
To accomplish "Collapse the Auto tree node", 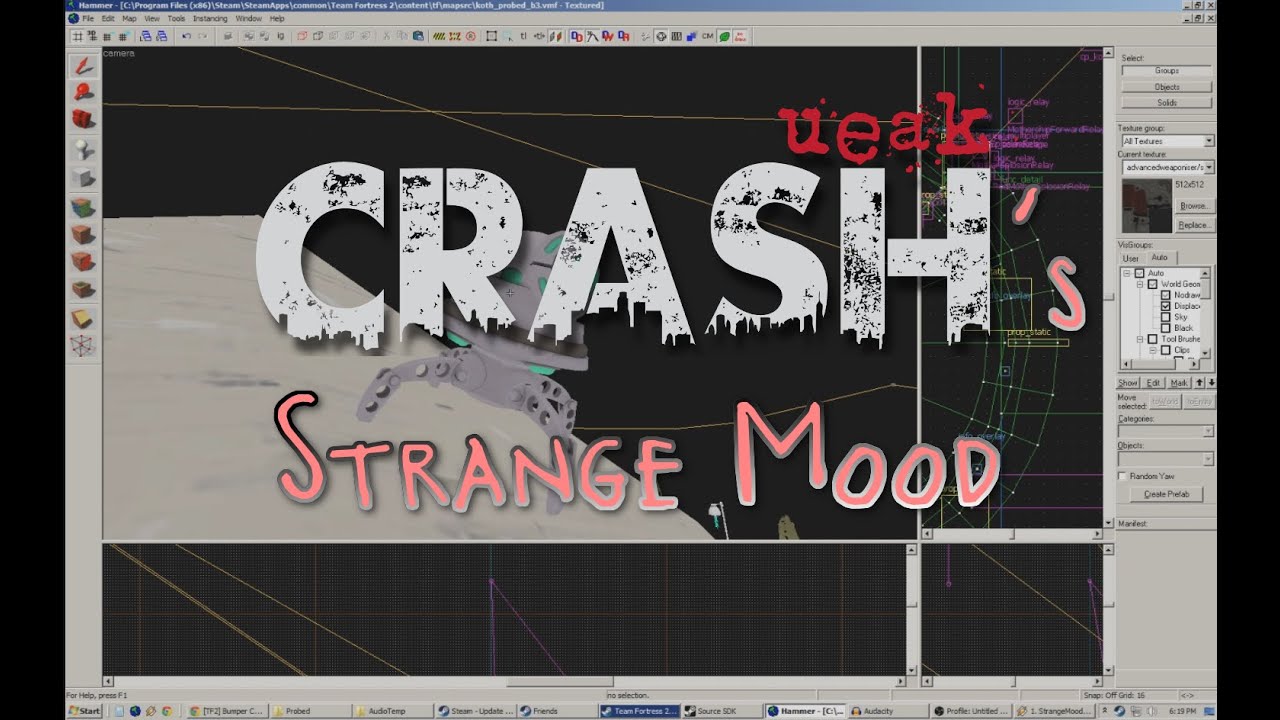I will coord(1128,273).
